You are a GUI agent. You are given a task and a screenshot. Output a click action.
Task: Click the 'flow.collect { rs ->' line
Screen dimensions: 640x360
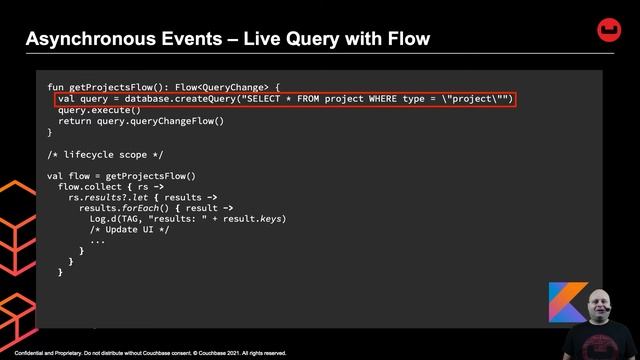point(111,187)
